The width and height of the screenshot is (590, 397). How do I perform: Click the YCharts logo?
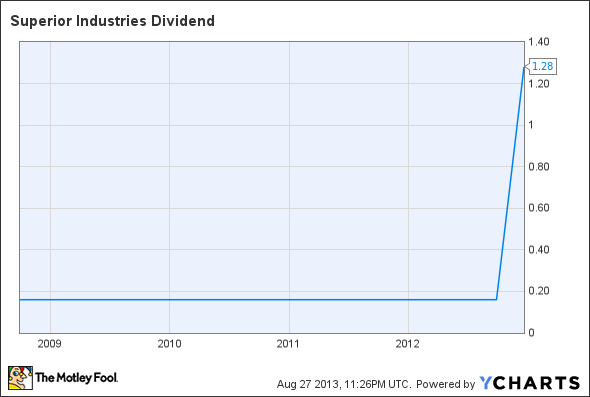[530, 383]
